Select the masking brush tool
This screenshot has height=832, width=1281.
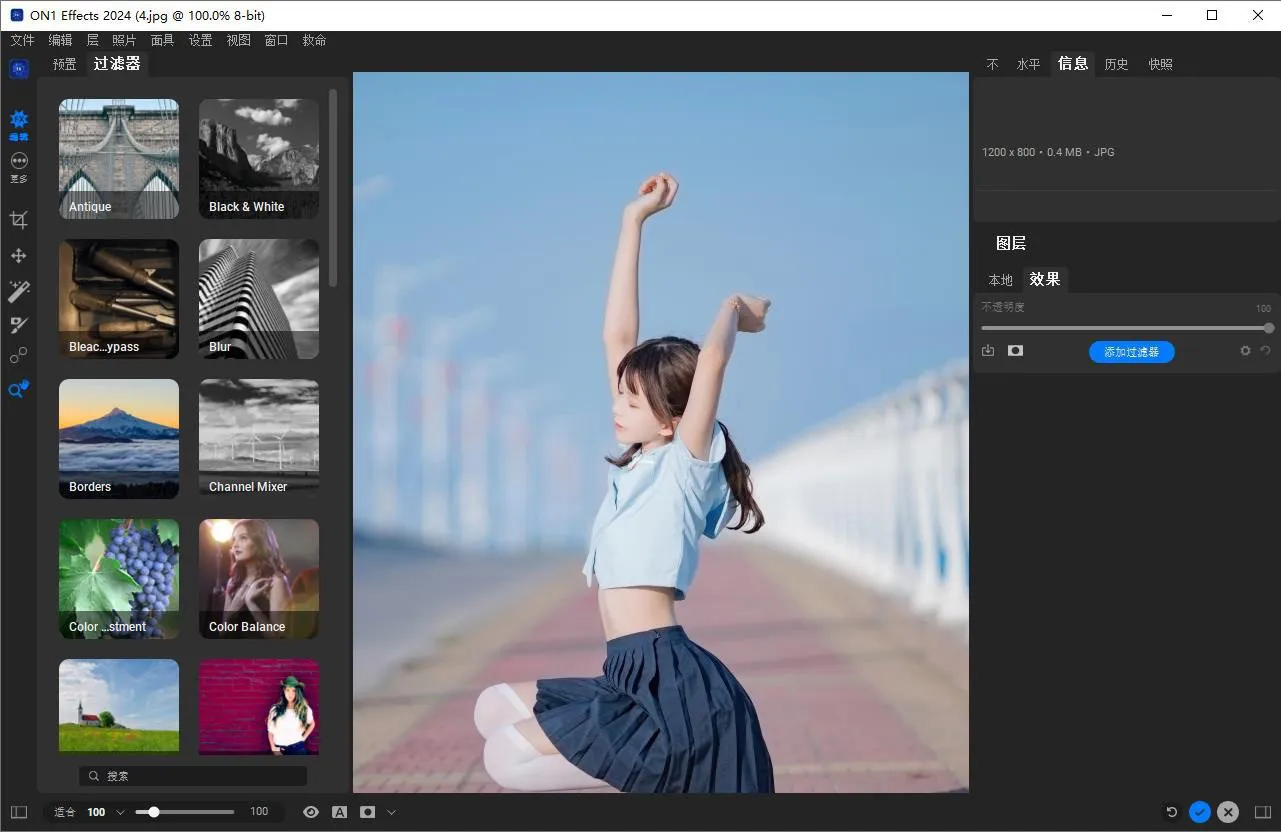18,325
